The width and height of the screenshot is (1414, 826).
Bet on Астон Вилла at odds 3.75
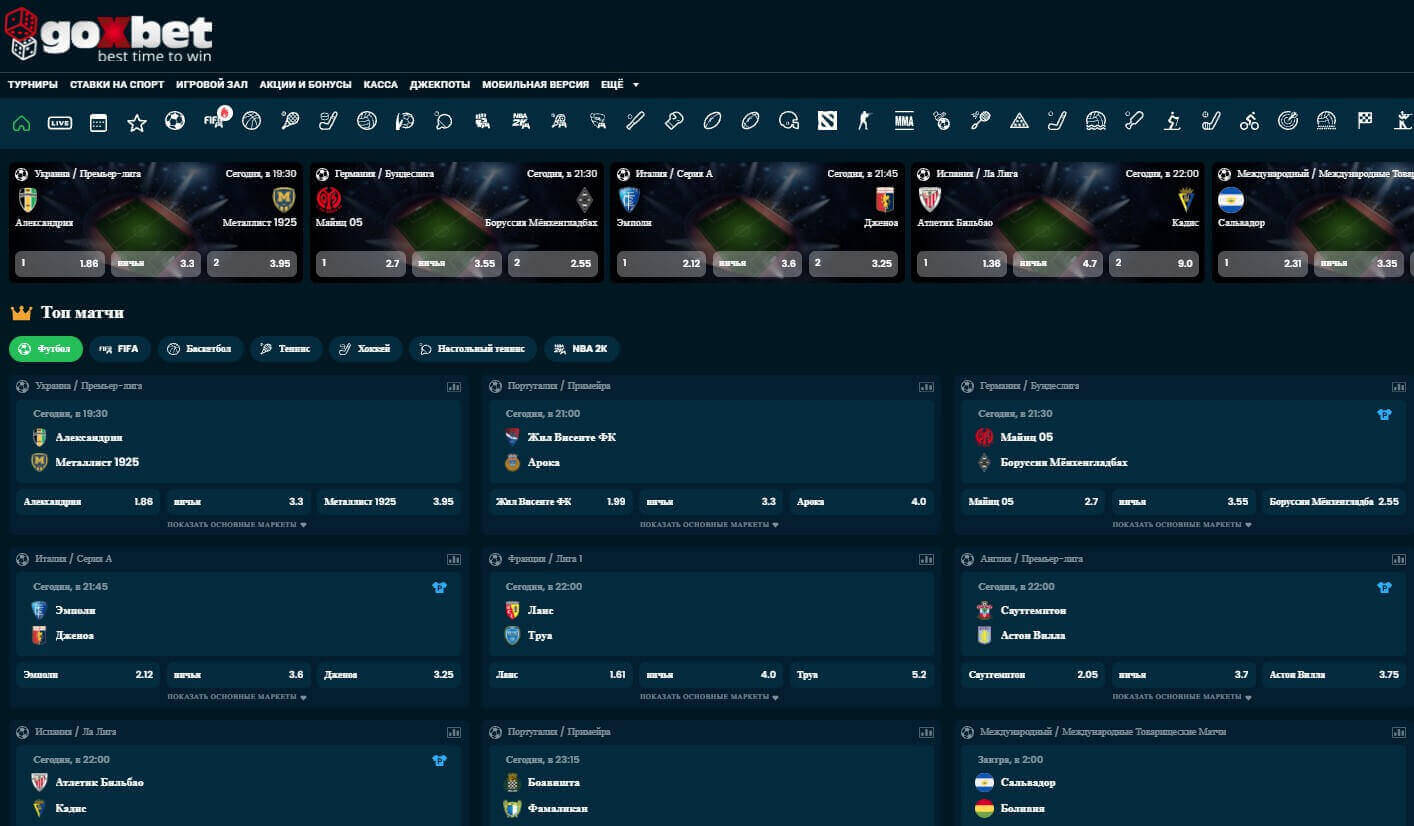[x=1334, y=674]
